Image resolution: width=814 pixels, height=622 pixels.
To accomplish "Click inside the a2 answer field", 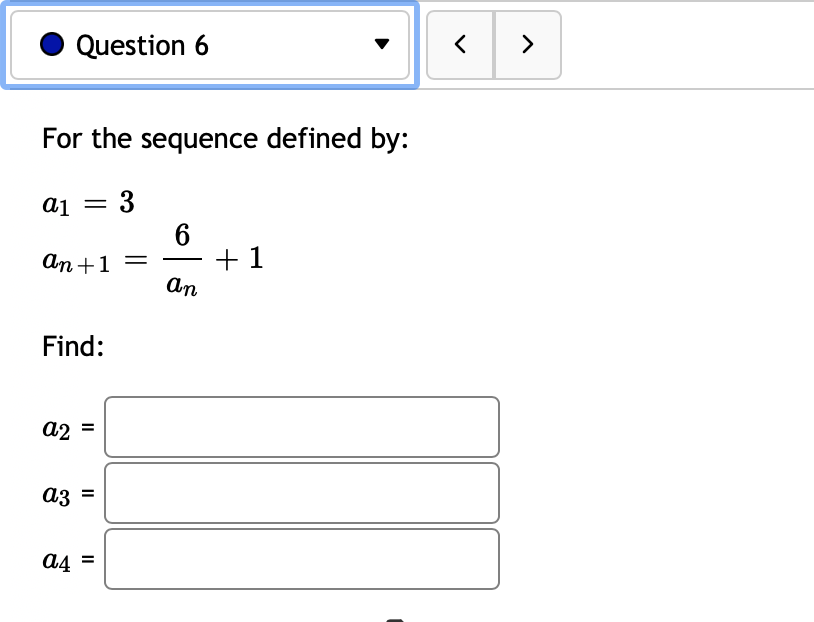I will [300, 427].
